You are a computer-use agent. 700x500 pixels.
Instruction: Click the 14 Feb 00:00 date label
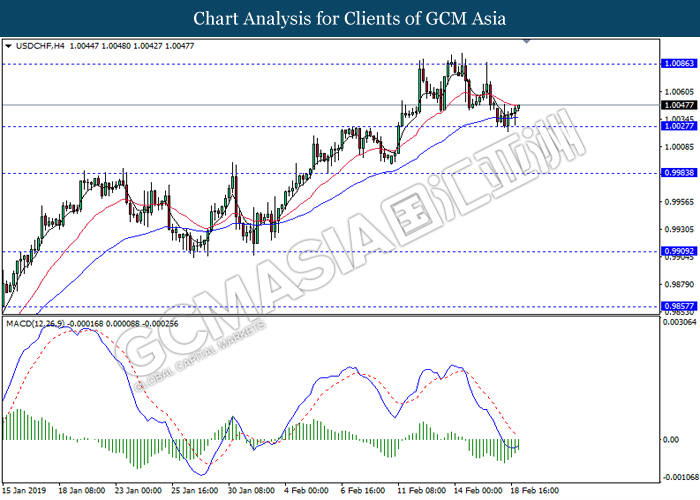(x=478, y=491)
